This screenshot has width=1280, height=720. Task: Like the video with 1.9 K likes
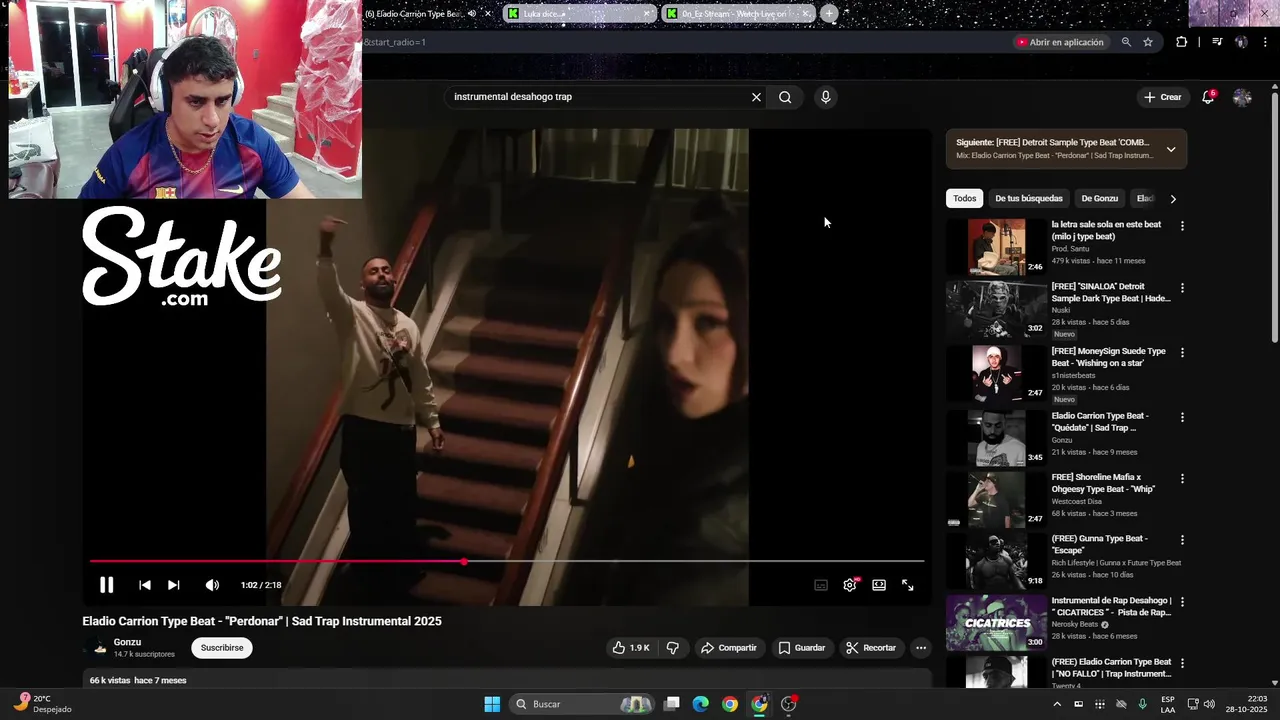point(630,648)
